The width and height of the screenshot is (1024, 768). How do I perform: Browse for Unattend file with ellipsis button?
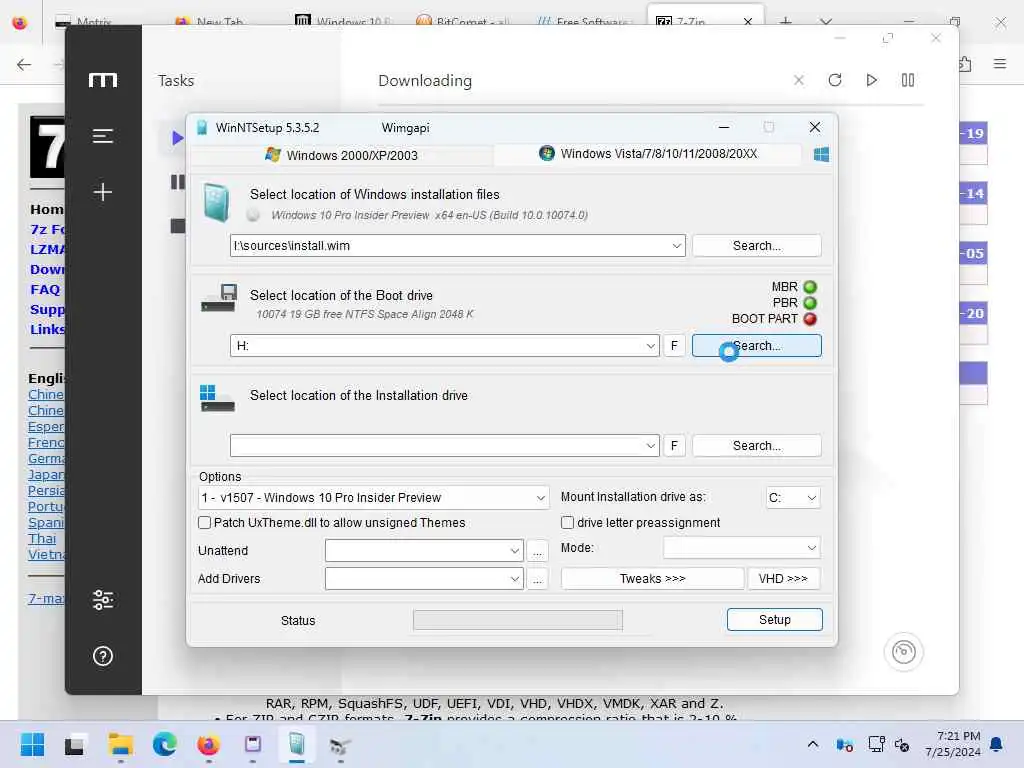pyautogui.click(x=537, y=551)
